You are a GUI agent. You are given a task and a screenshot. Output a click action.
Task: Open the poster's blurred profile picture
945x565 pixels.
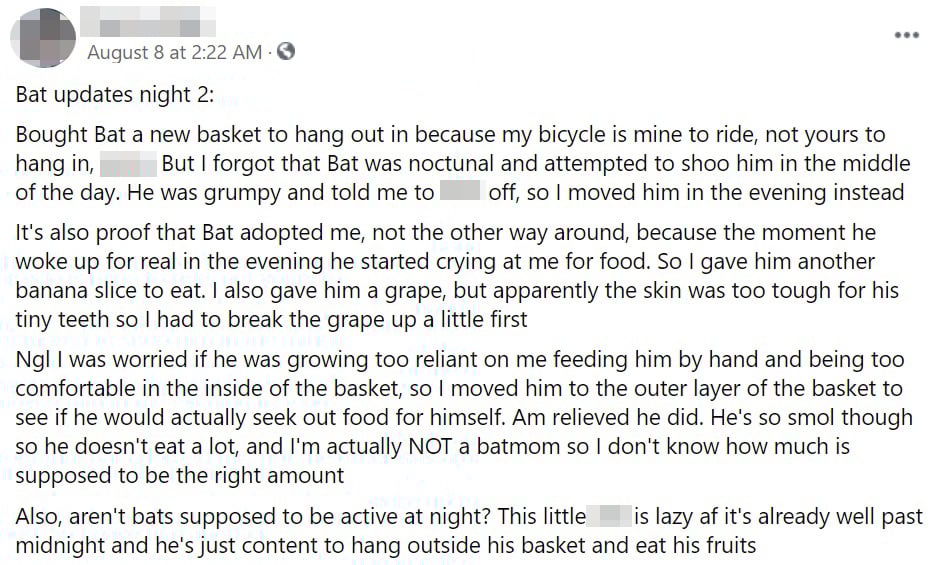[x=41, y=37]
